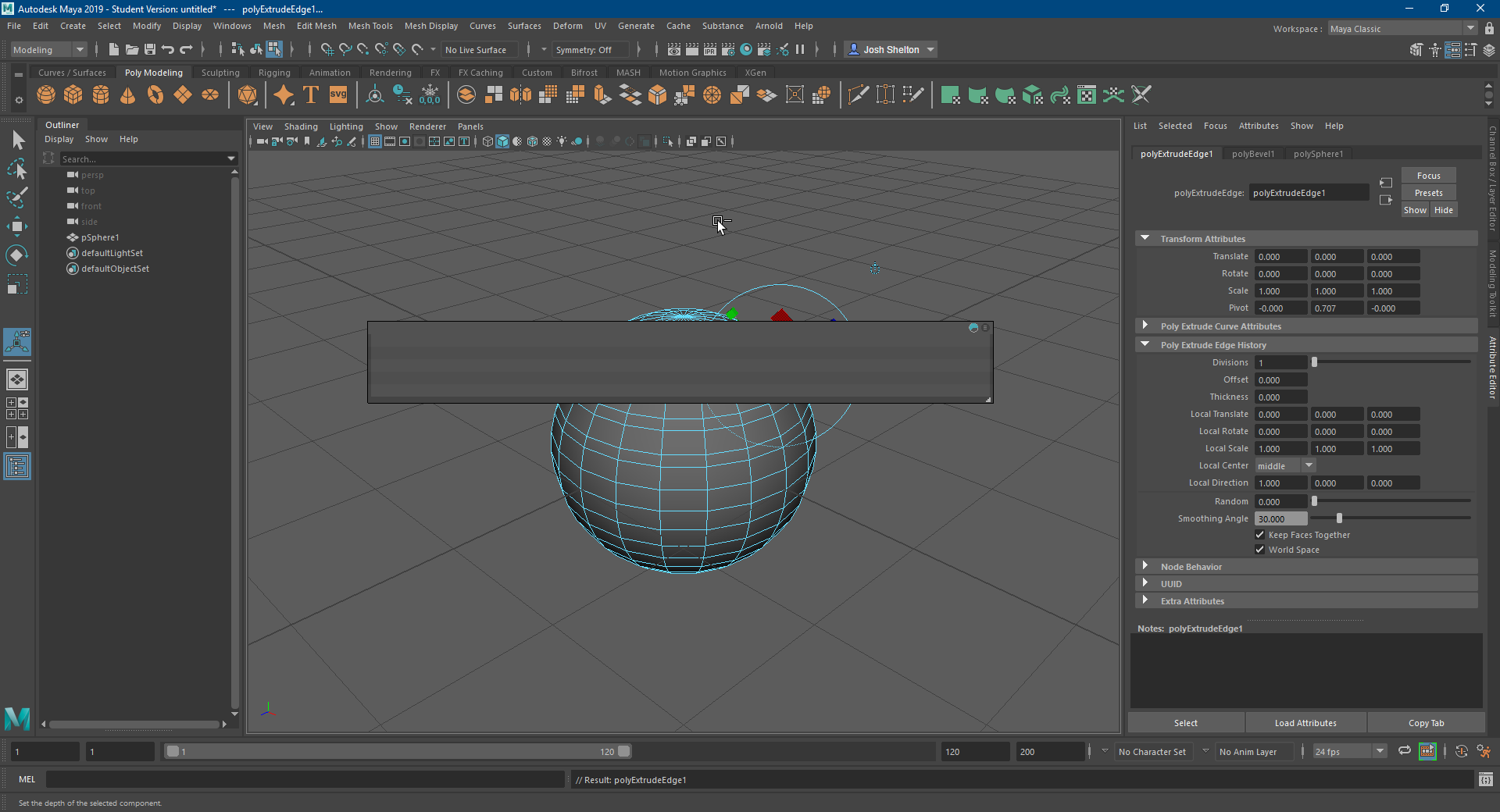Image resolution: width=1500 pixels, height=812 pixels.
Task: Create an SVG polygon from the shelf
Action: tap(337, 94)
